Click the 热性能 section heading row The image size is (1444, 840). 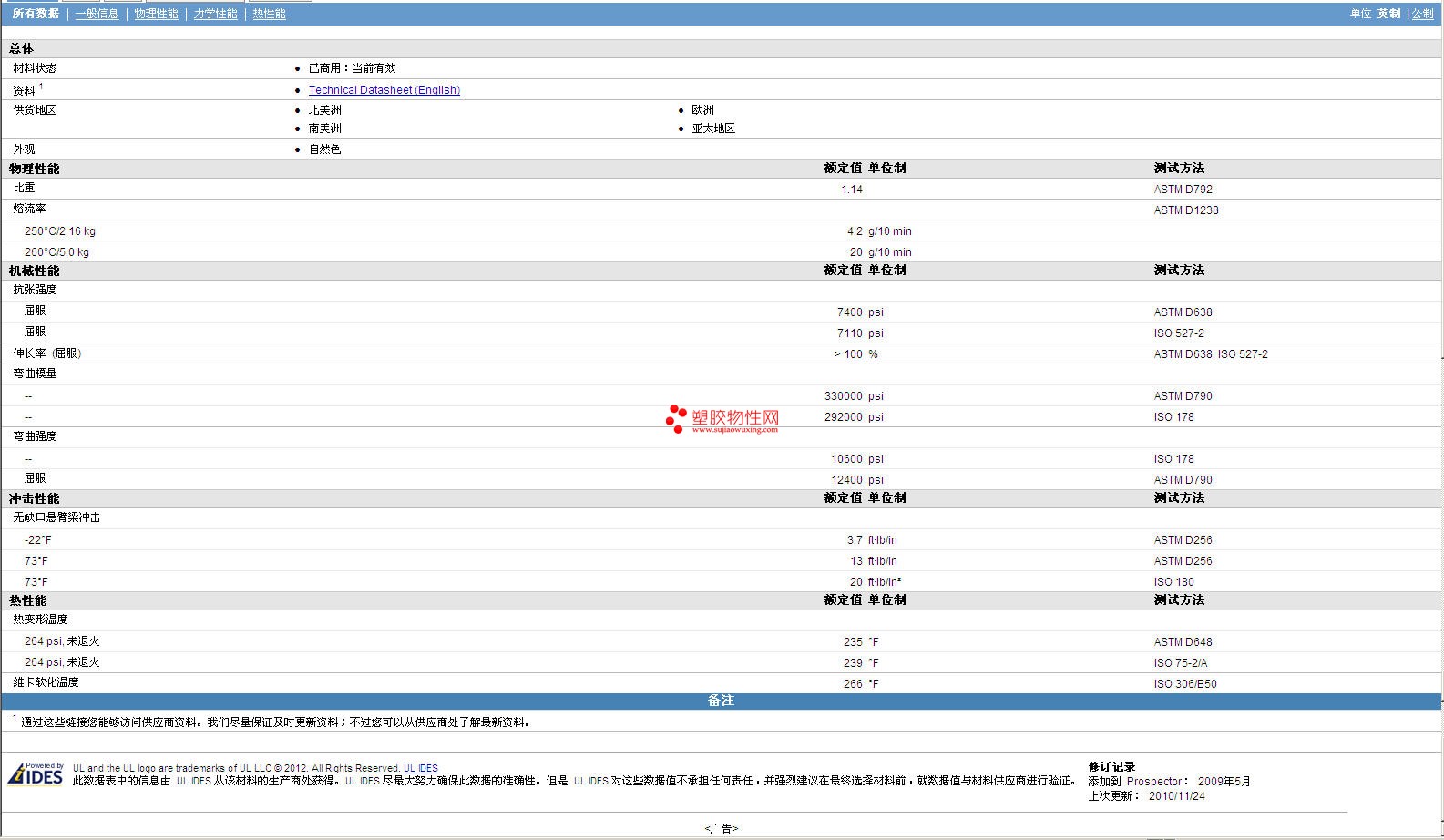(28, 600)
